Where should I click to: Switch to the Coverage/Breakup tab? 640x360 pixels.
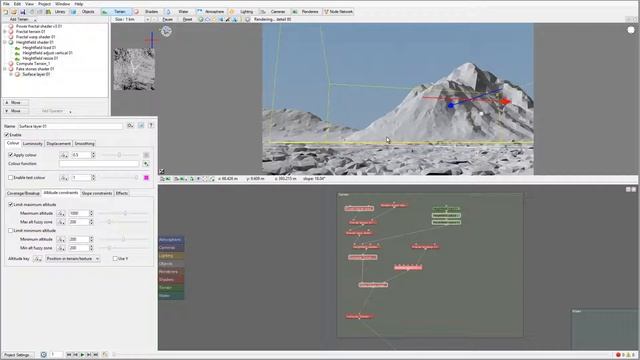pyautogui.click(x=23, y=193)
